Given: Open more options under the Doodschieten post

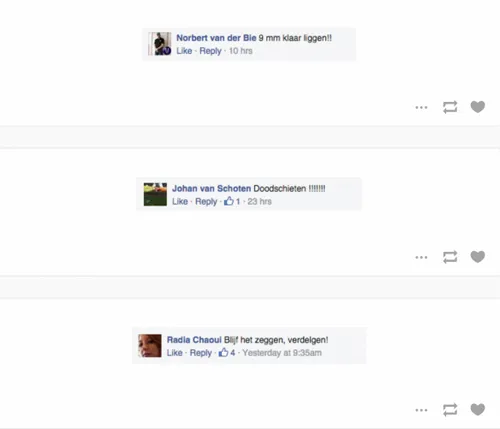Looking at the screenshot, I should click(421, 257).
